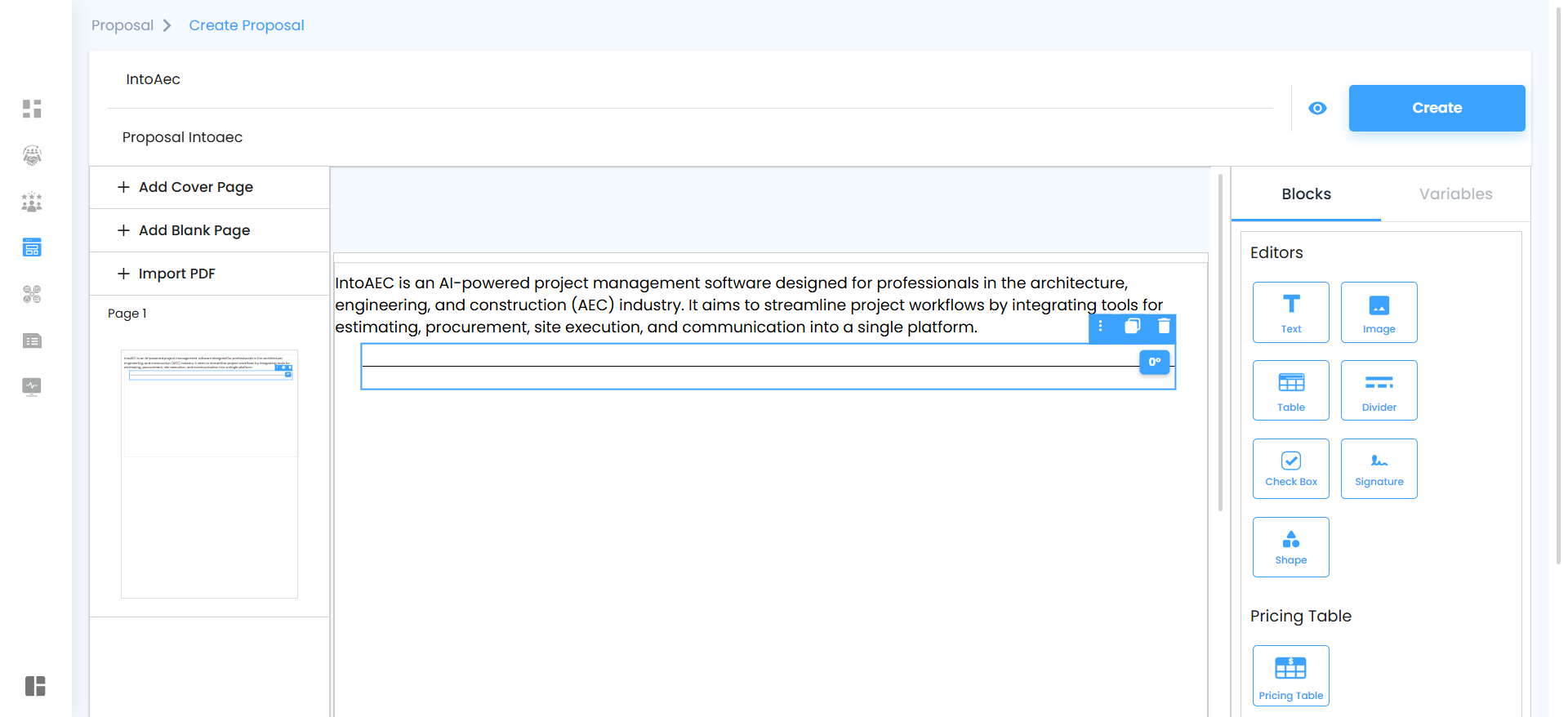Click the plus icon beside Add Blank Page
1568x717 pixels.
click(x=123, y=230)
